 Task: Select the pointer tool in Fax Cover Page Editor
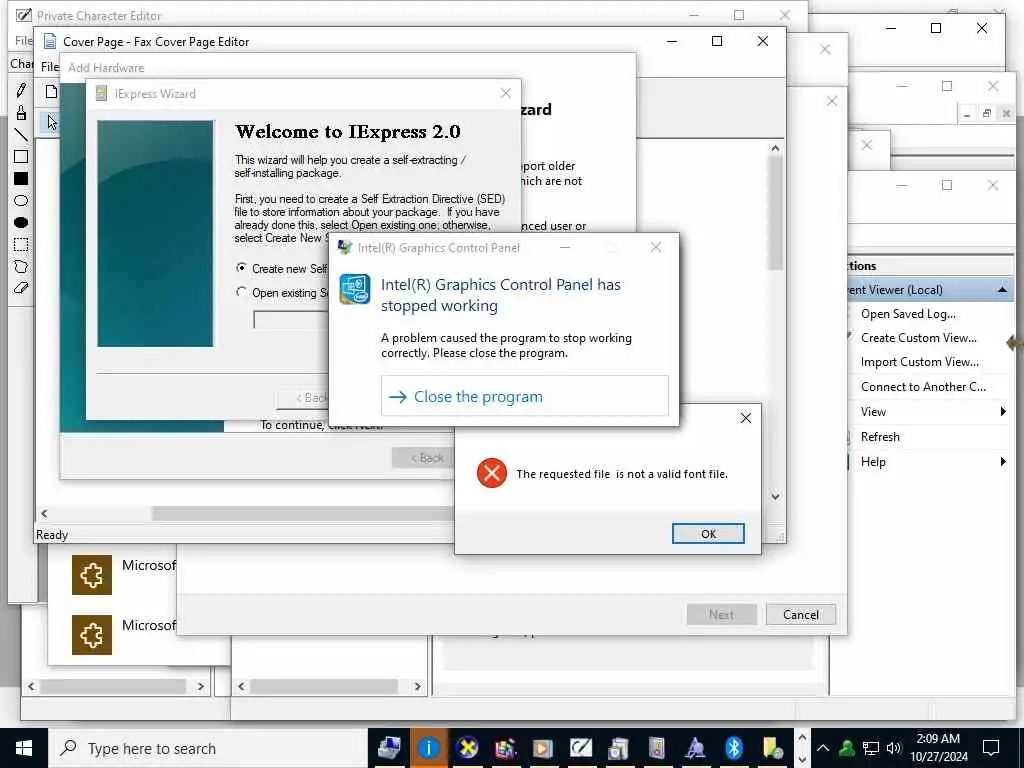(51, 121)
